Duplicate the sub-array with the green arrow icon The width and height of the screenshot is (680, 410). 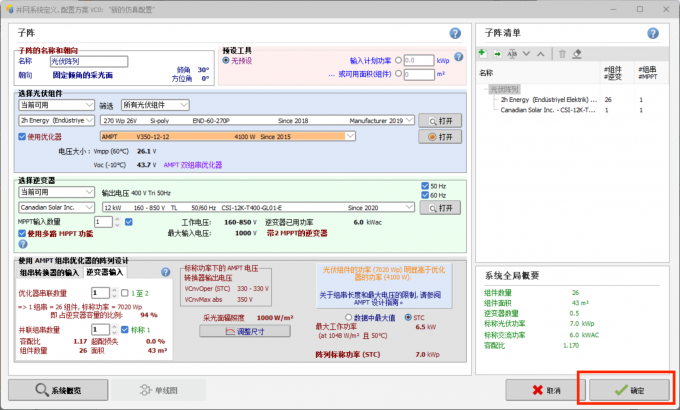coord(497,54)
